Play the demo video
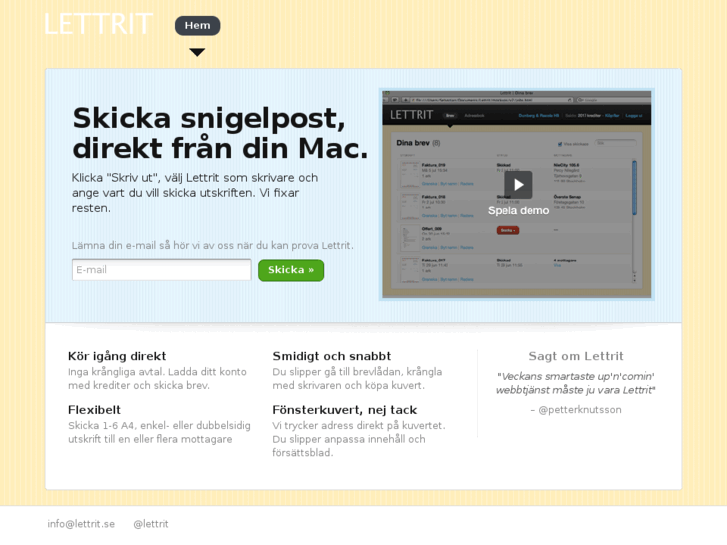This screenshot has height=545, width=727. click(x=518, y=185)
